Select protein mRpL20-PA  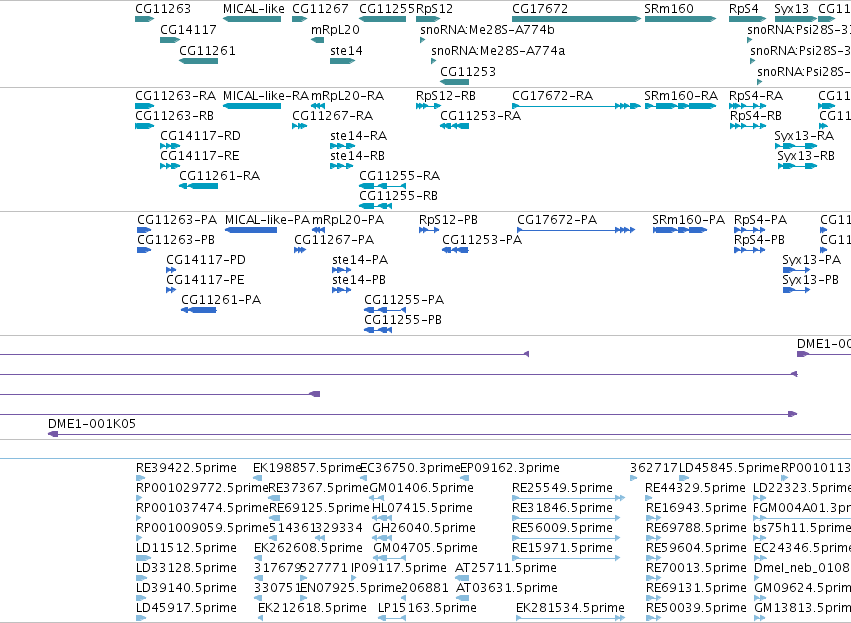[348, 220]
